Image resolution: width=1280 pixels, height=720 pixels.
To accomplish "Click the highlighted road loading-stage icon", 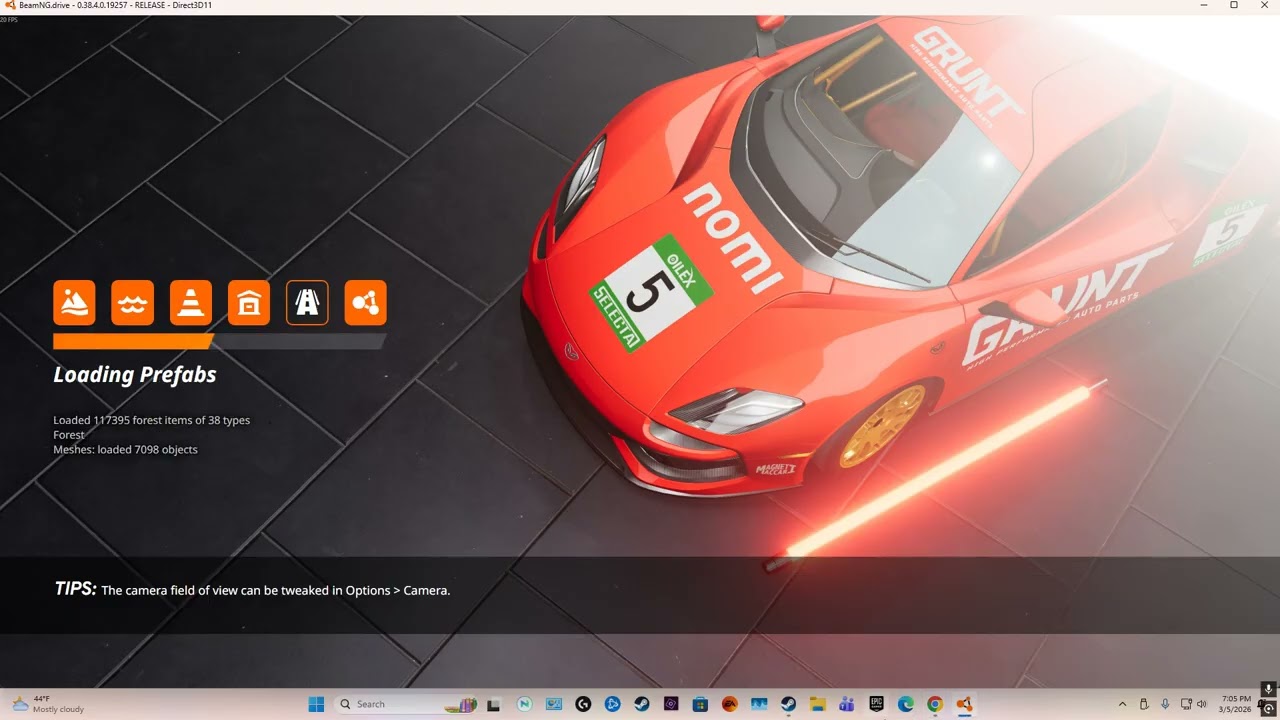I will click(307, 302).
